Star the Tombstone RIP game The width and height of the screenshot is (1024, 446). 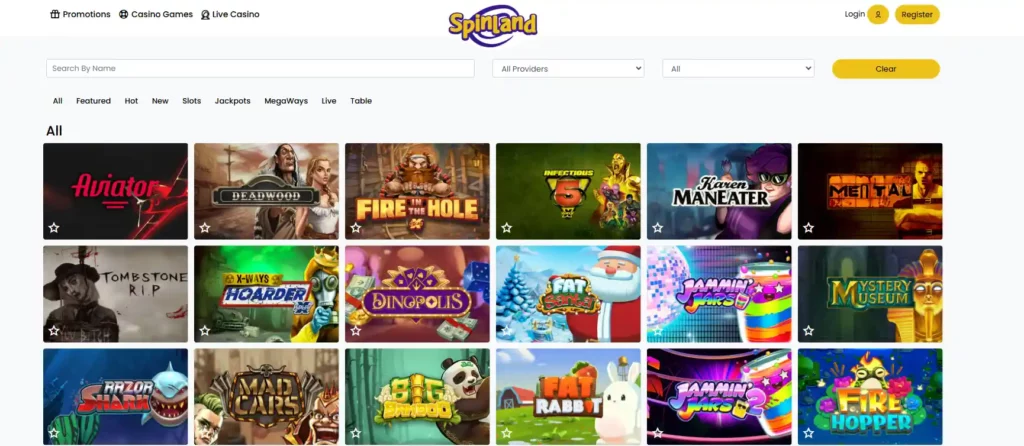point(54,330)
